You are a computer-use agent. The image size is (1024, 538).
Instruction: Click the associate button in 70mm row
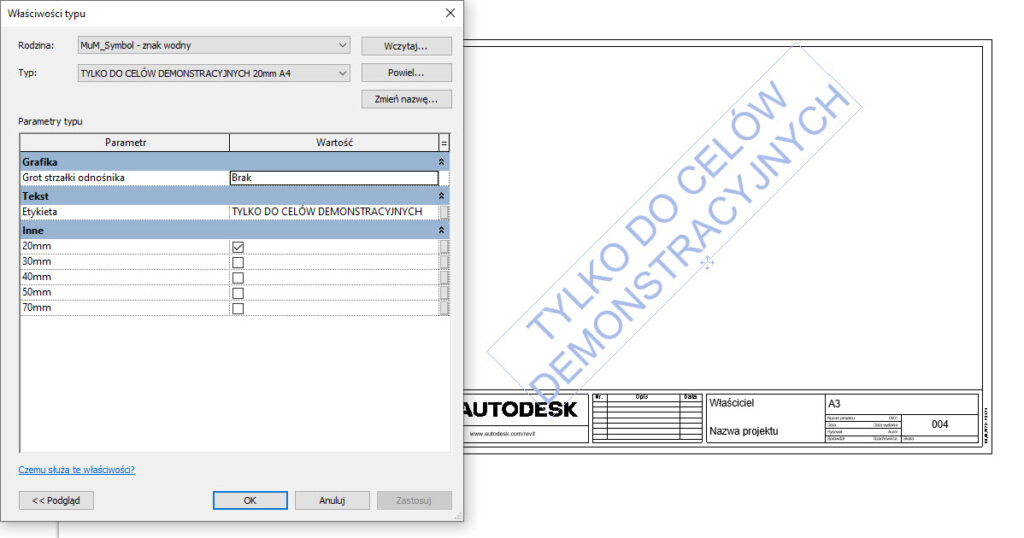pyautogui.click(x=444, y=308)
